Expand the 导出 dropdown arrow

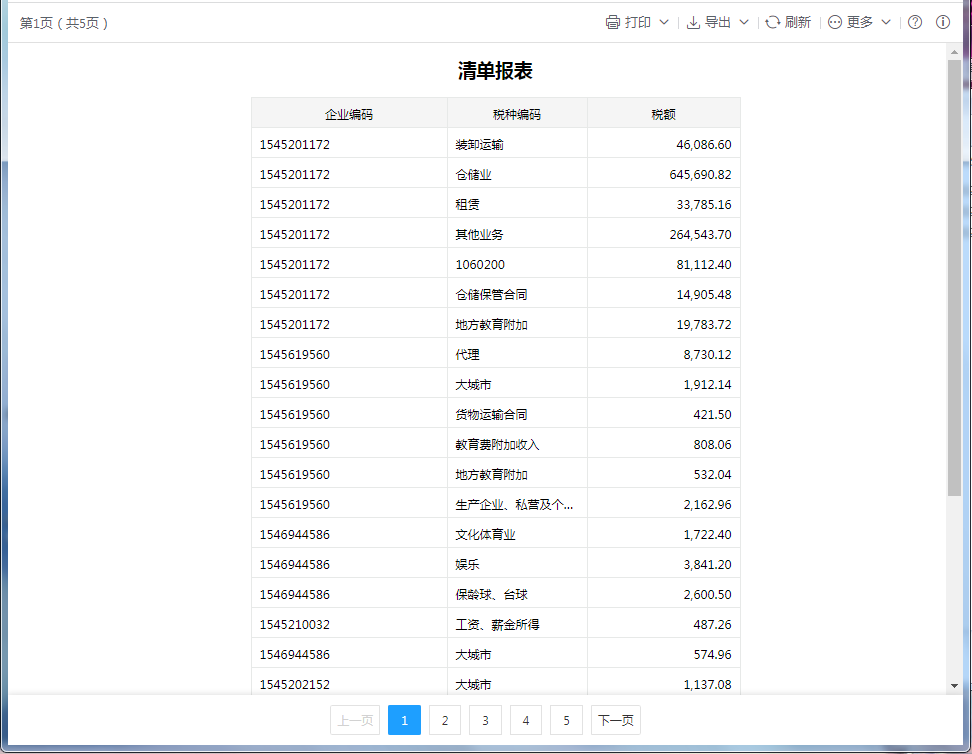(744, 22)
